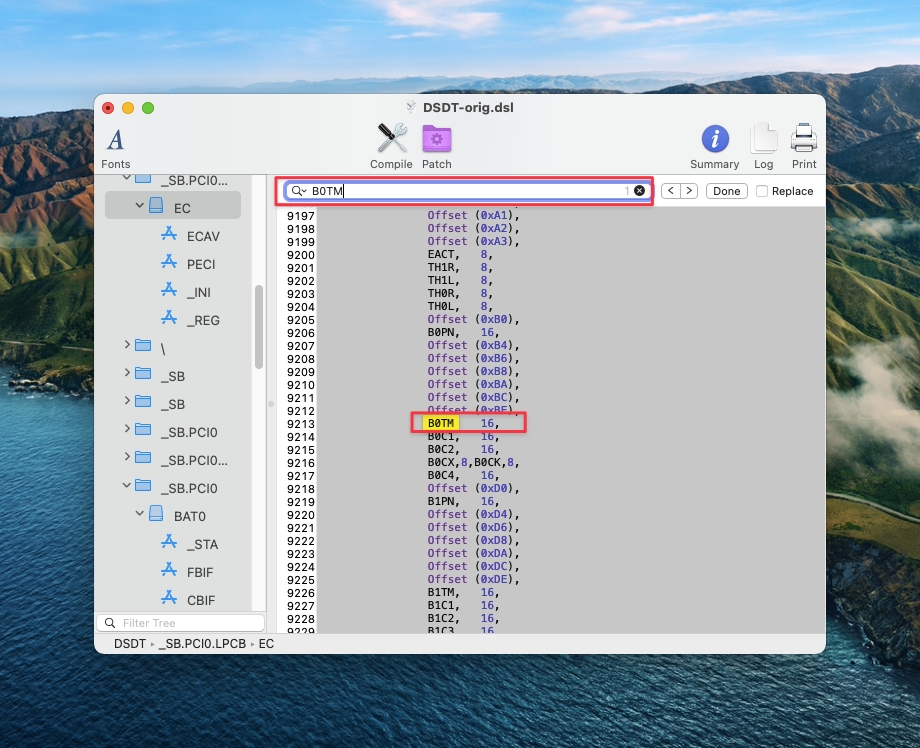Click the Print icon
920x748 pixels.
tap(804, 139)
